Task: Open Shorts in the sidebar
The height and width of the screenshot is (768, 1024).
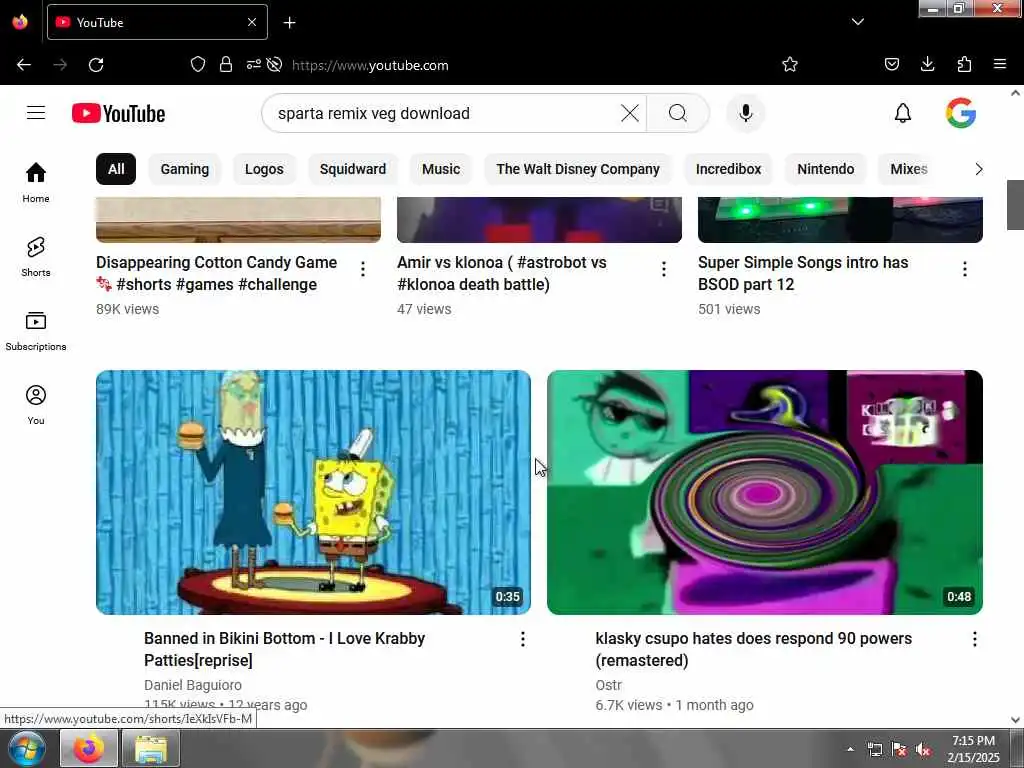Action: click(36, 257)
